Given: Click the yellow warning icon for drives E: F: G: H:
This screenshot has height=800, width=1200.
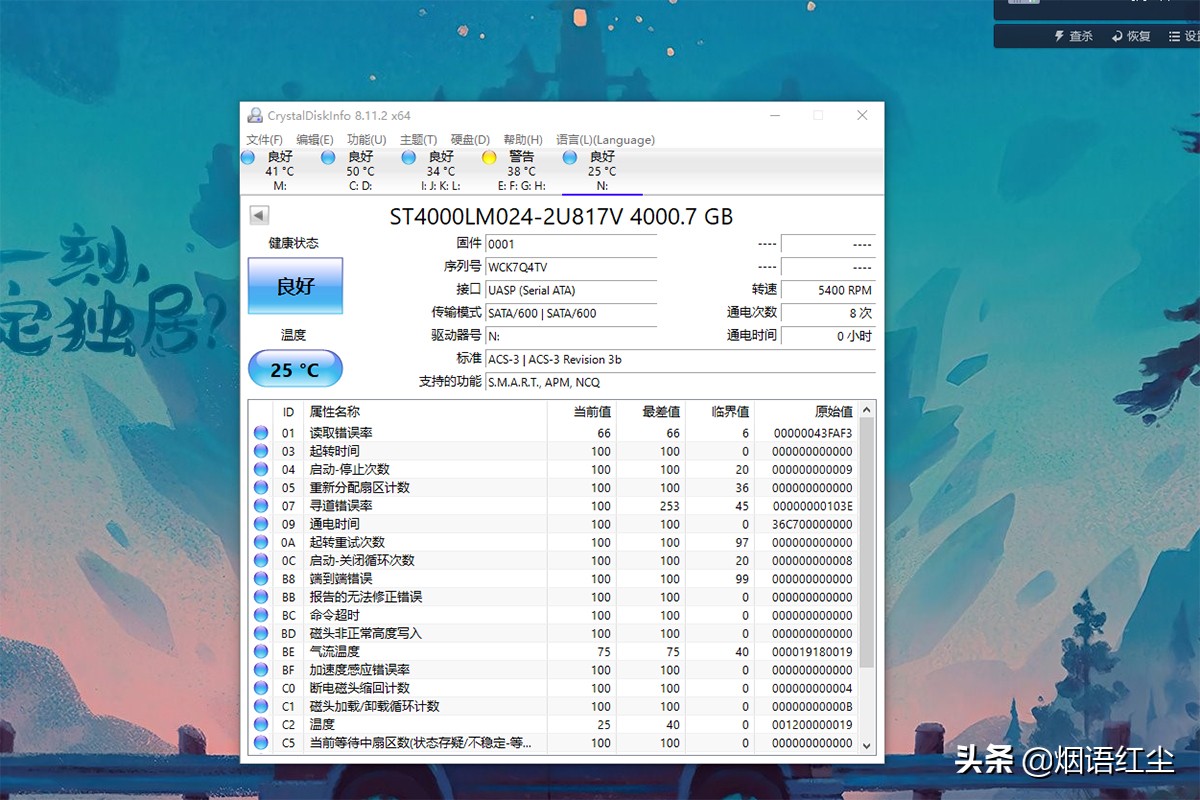Looking at the screenshot, I should 490,157.
